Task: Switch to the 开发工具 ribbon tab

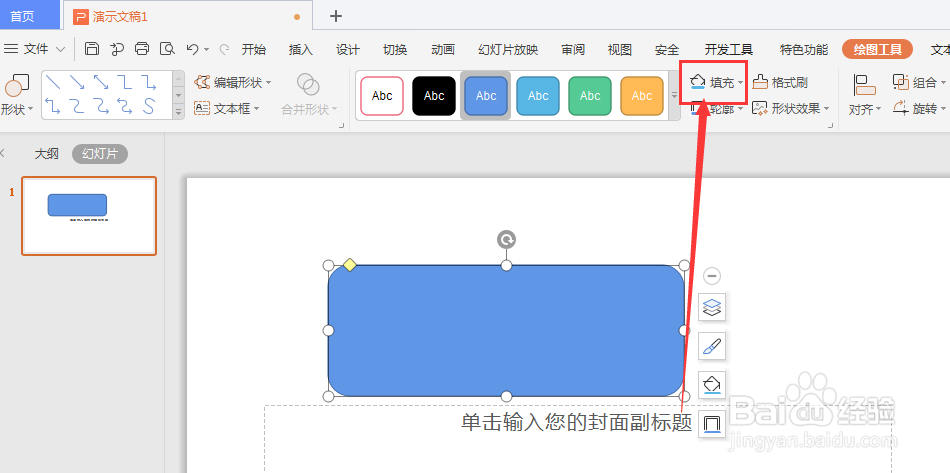Action: 729,50
